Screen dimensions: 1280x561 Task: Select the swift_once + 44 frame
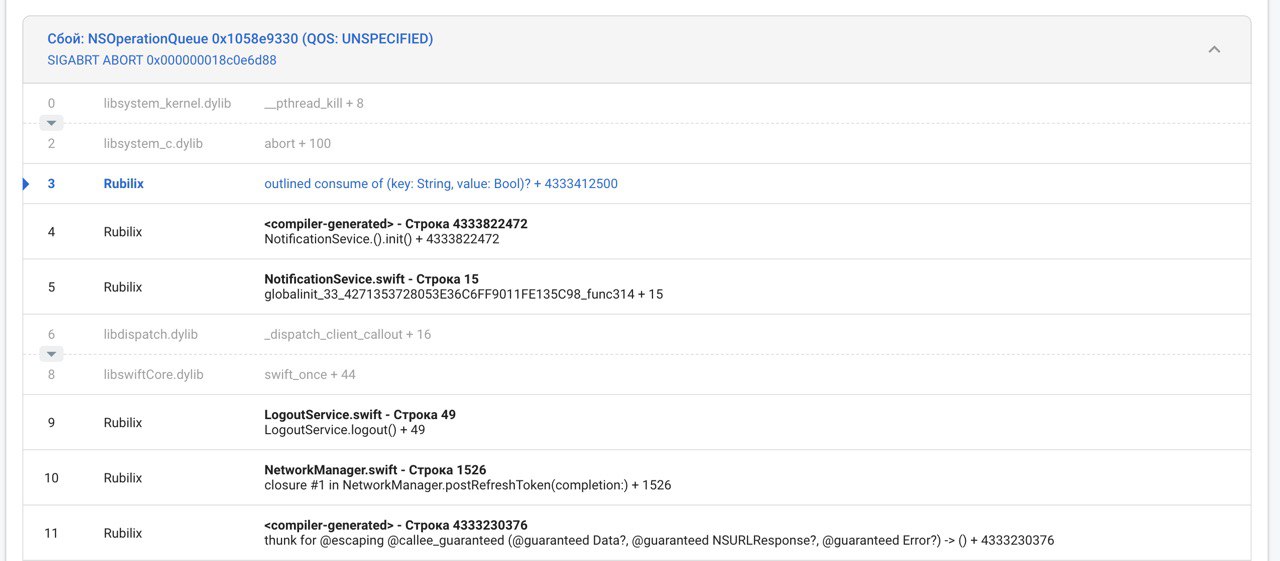pos(310,374)
